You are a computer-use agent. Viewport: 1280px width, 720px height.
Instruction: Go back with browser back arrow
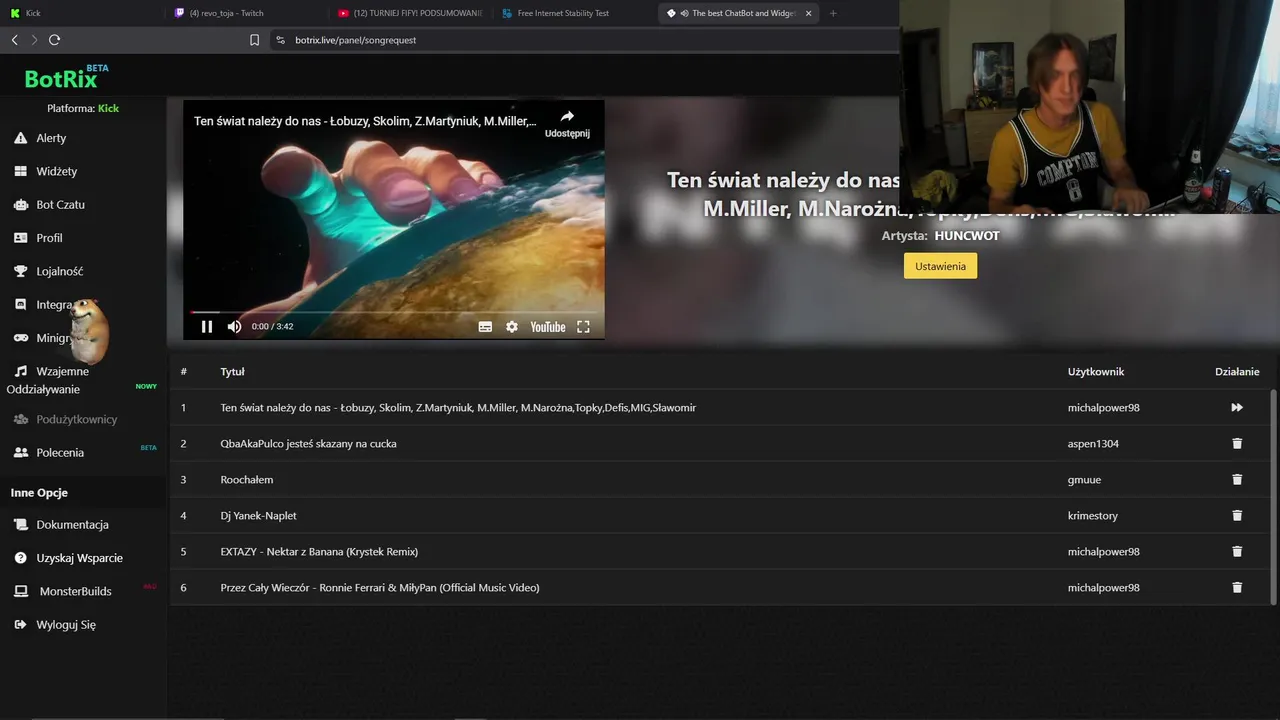(x=14, y=40)
